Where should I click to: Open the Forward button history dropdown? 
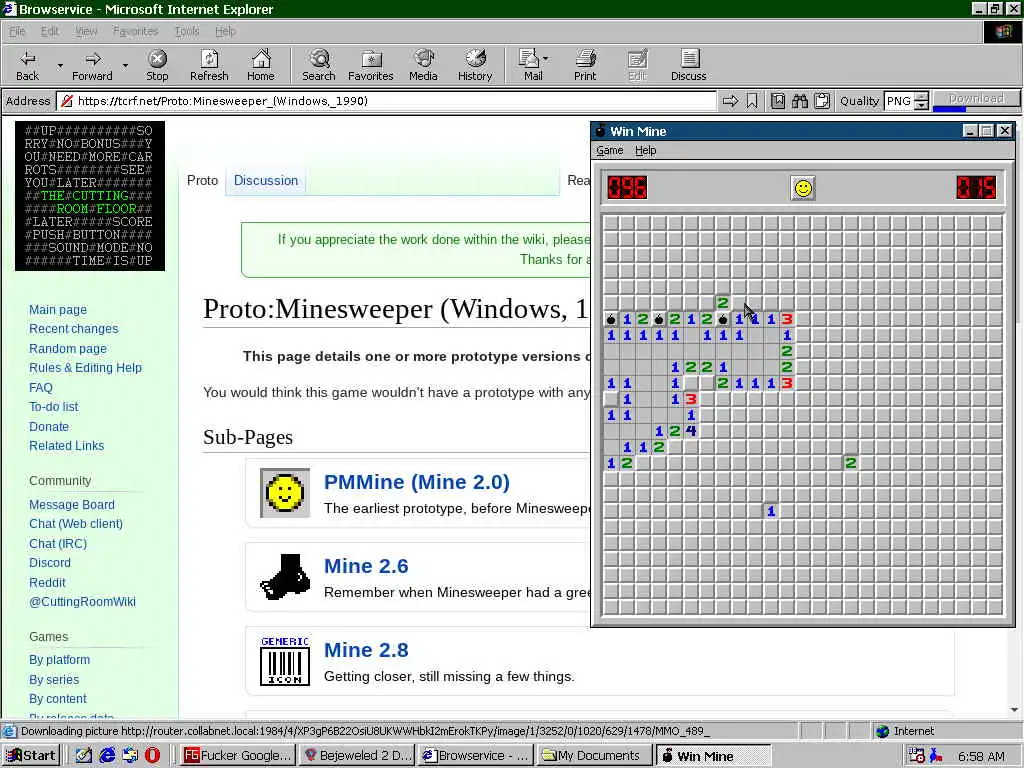(125, 65)
